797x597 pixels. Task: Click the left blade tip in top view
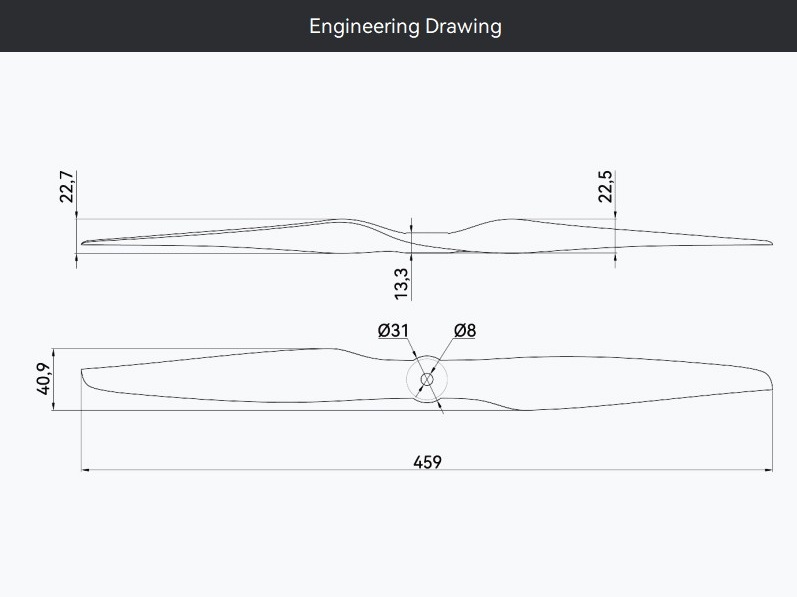pos(88,381)
